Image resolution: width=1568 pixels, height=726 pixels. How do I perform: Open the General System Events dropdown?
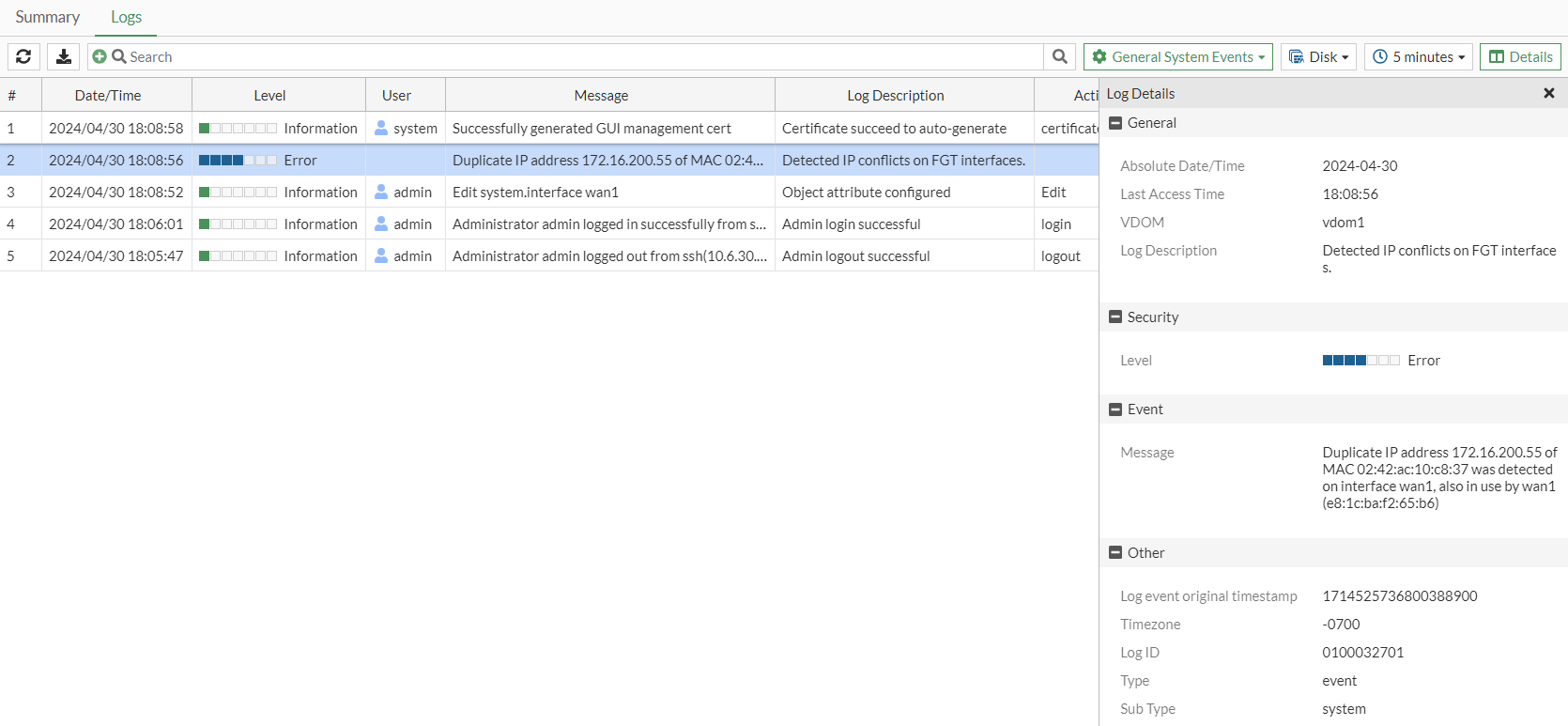pos(1177,56)
